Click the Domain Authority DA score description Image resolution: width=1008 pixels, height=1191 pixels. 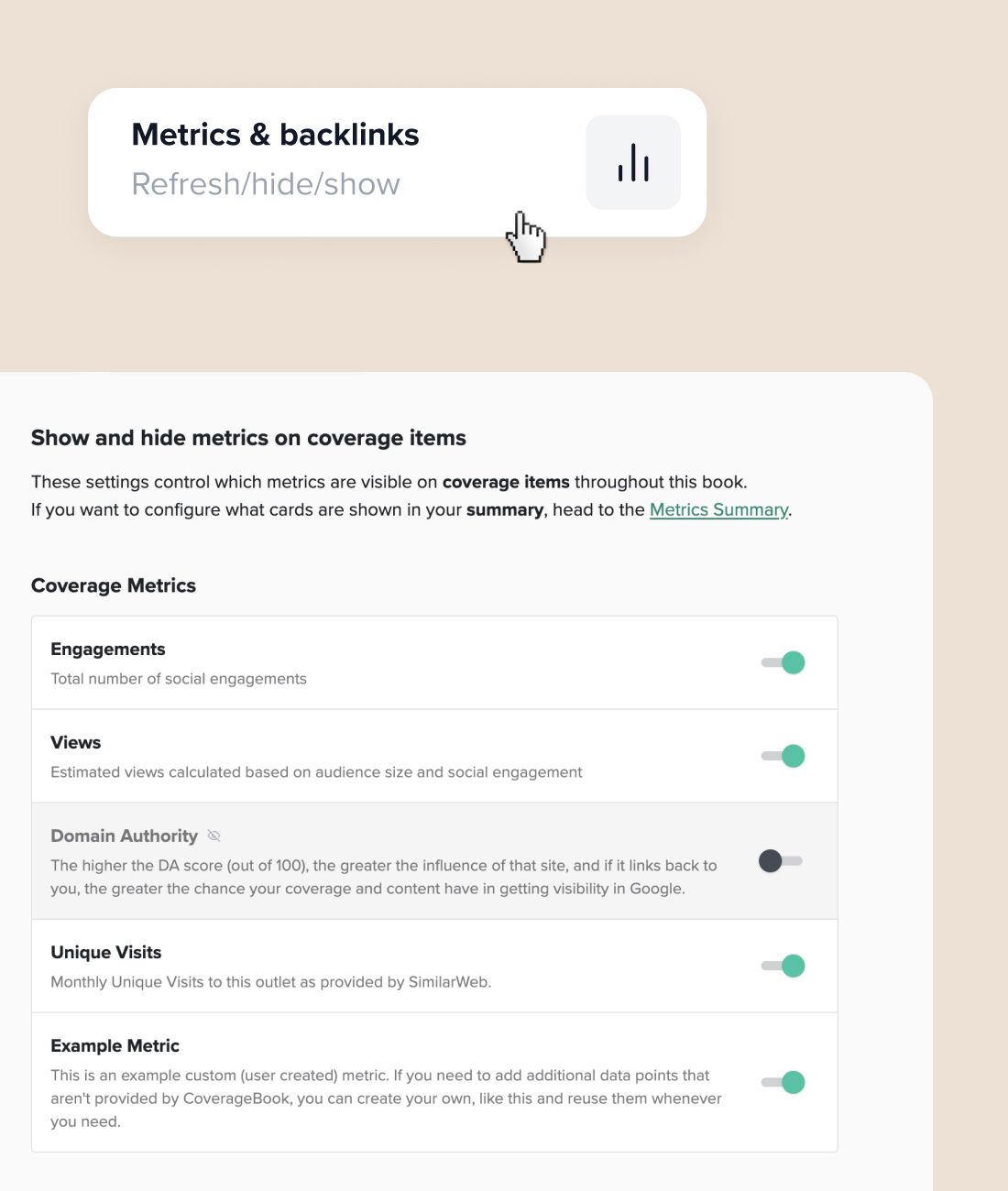[x=384, y=877]
